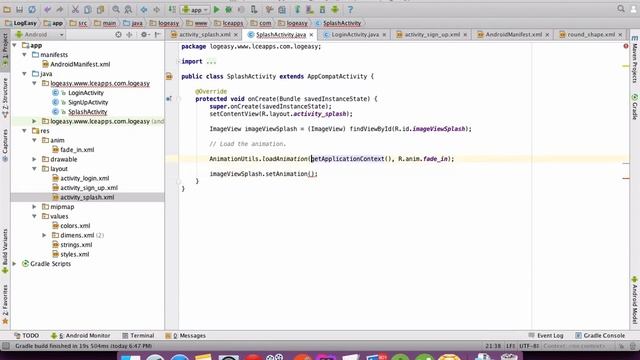Click the Synchronize refresh icon

pos(32,9)
